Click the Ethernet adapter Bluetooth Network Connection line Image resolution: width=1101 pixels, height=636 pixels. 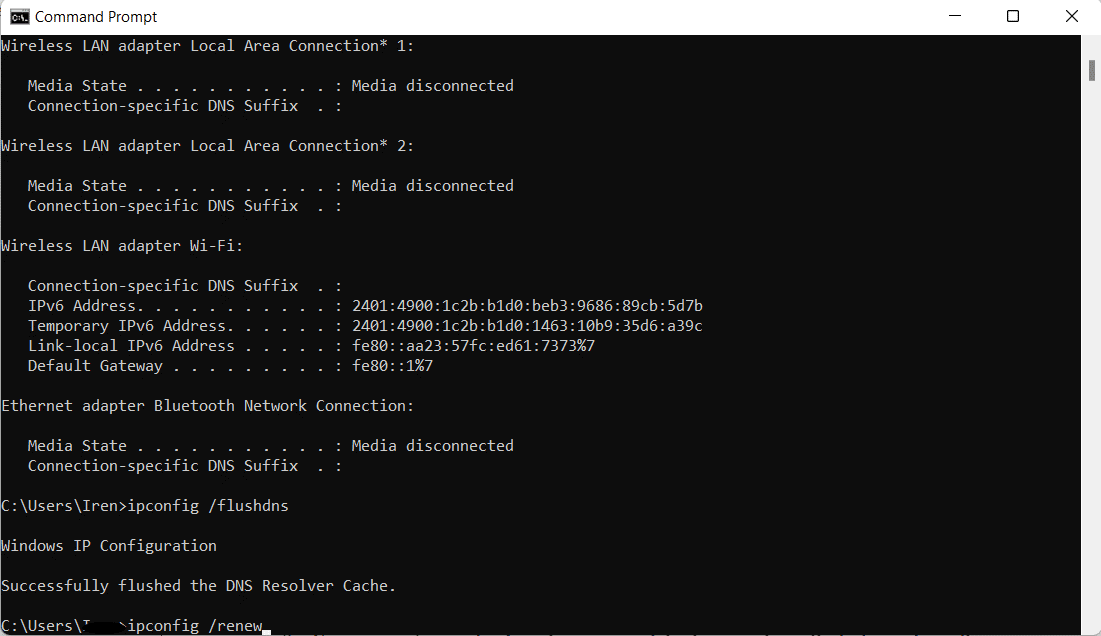click(x=204, y=405)
